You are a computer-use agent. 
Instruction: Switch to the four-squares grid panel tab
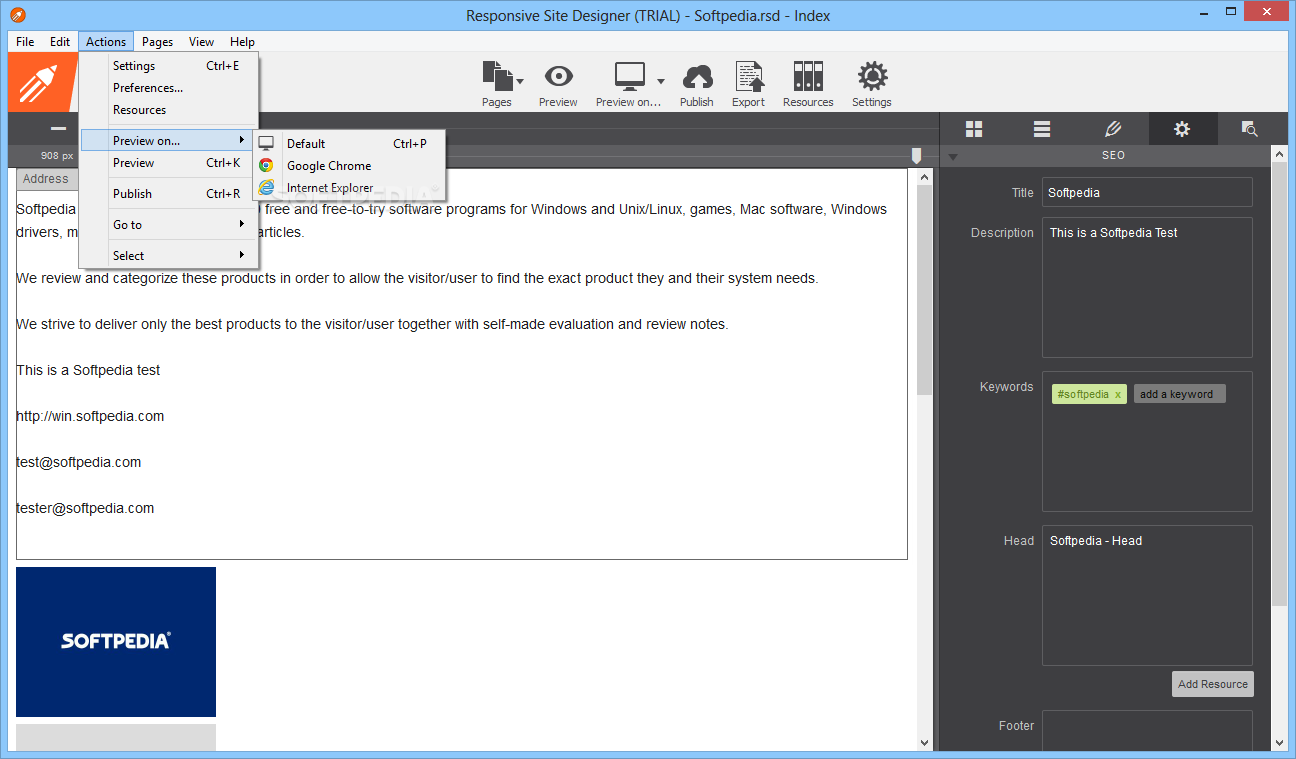coord(974,129)
